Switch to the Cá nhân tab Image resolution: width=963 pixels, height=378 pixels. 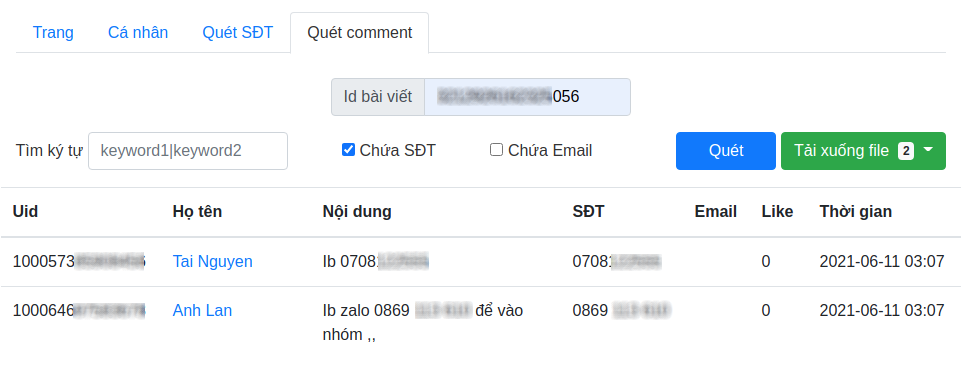(x=138, y=33)
